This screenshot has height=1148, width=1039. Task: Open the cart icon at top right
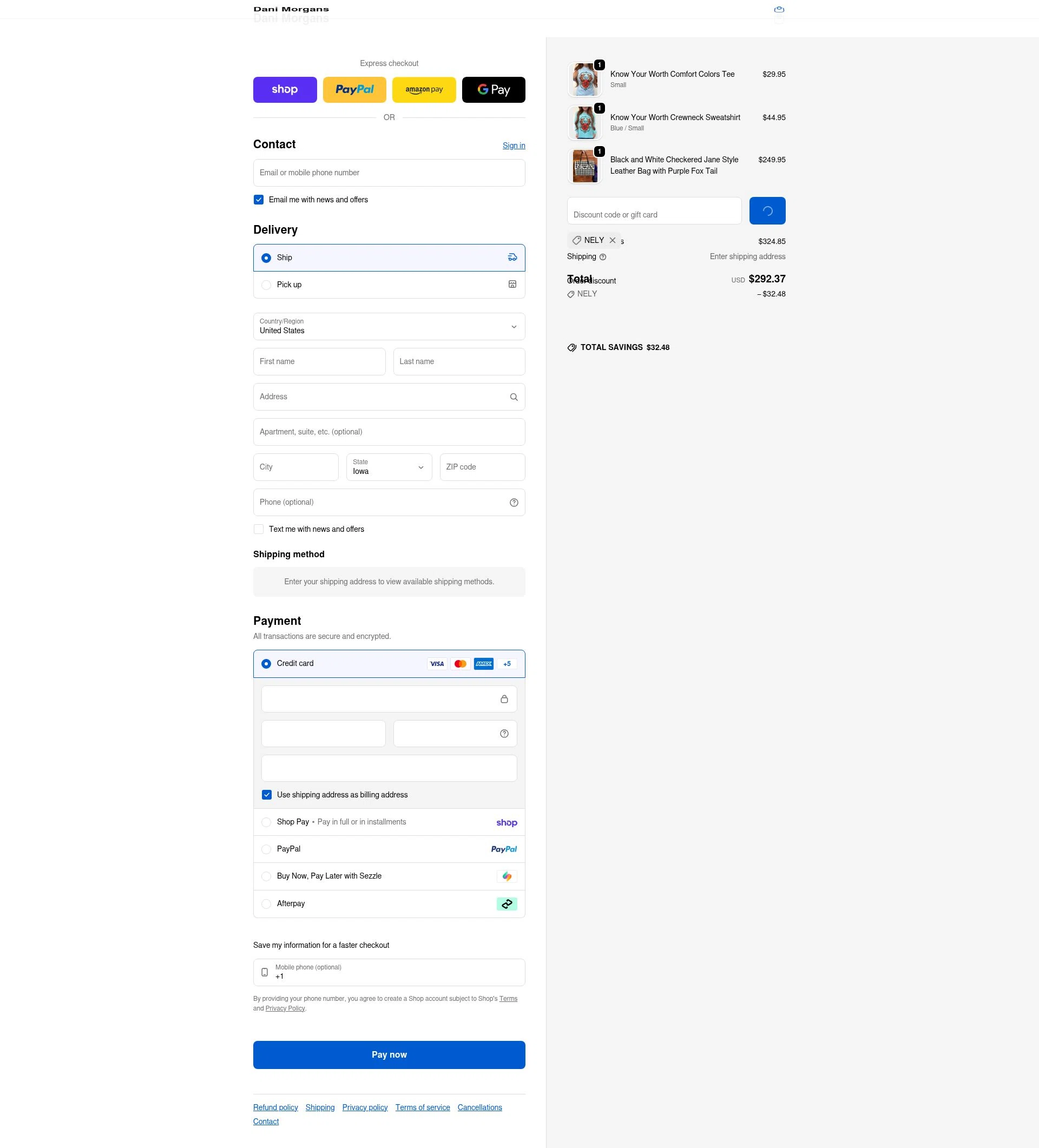tap(779, 9)
